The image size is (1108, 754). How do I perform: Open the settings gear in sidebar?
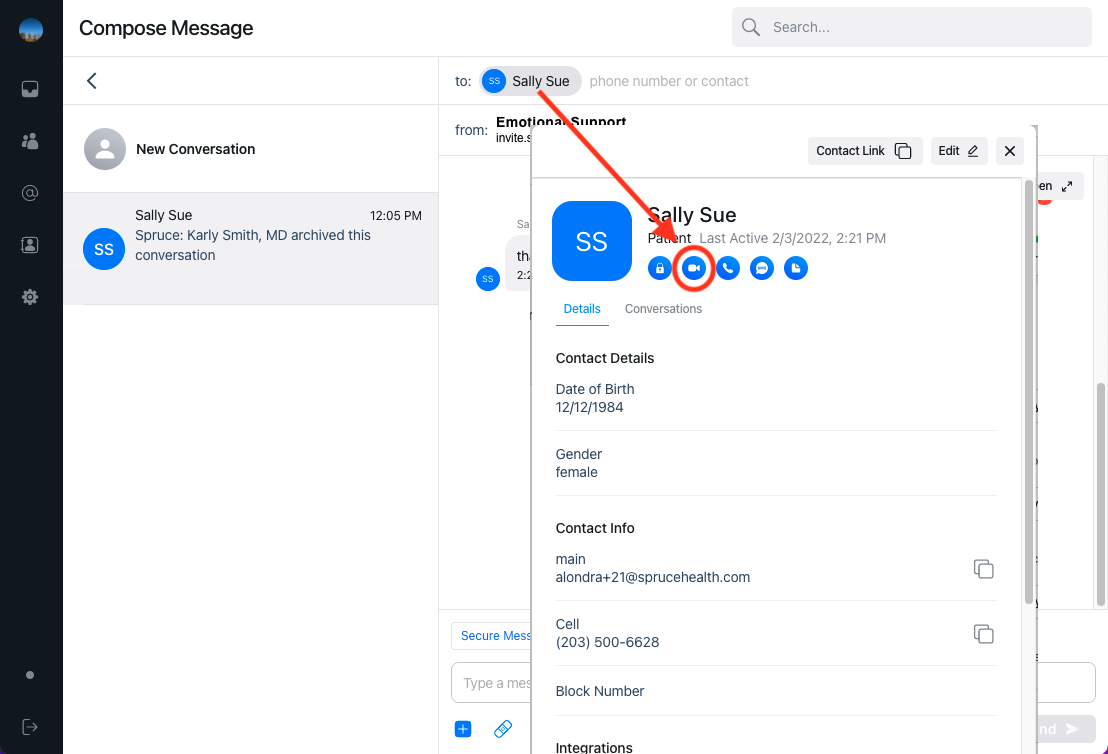click(x=30, y=297)
